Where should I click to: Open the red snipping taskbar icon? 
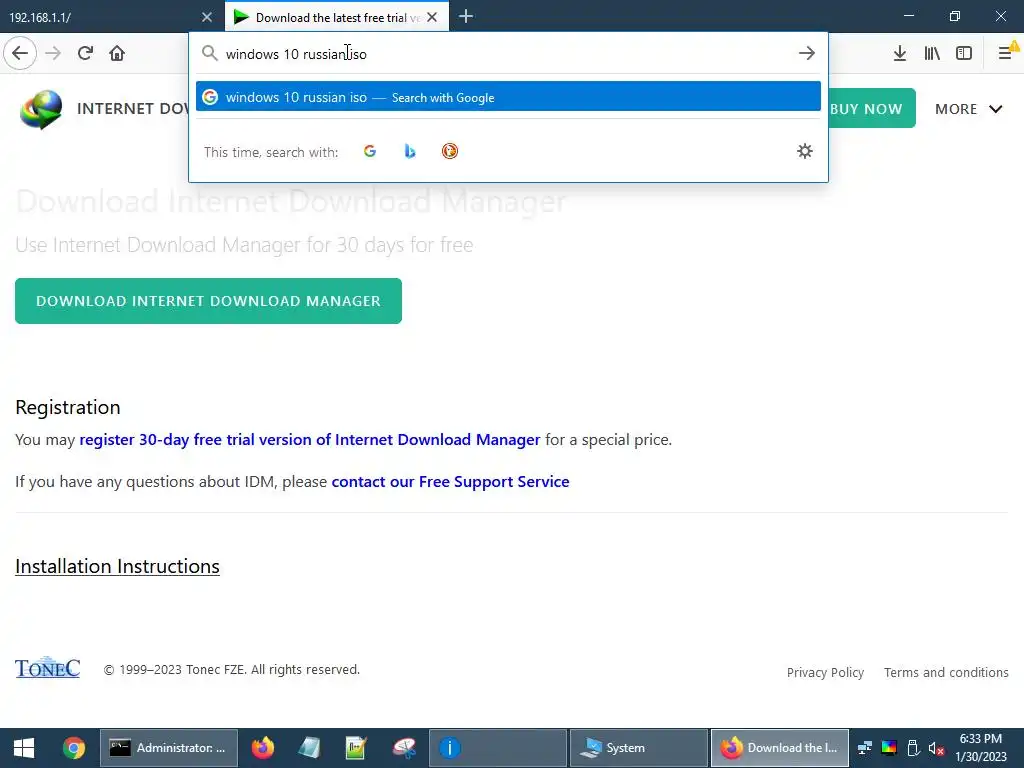tap(404, 748)
